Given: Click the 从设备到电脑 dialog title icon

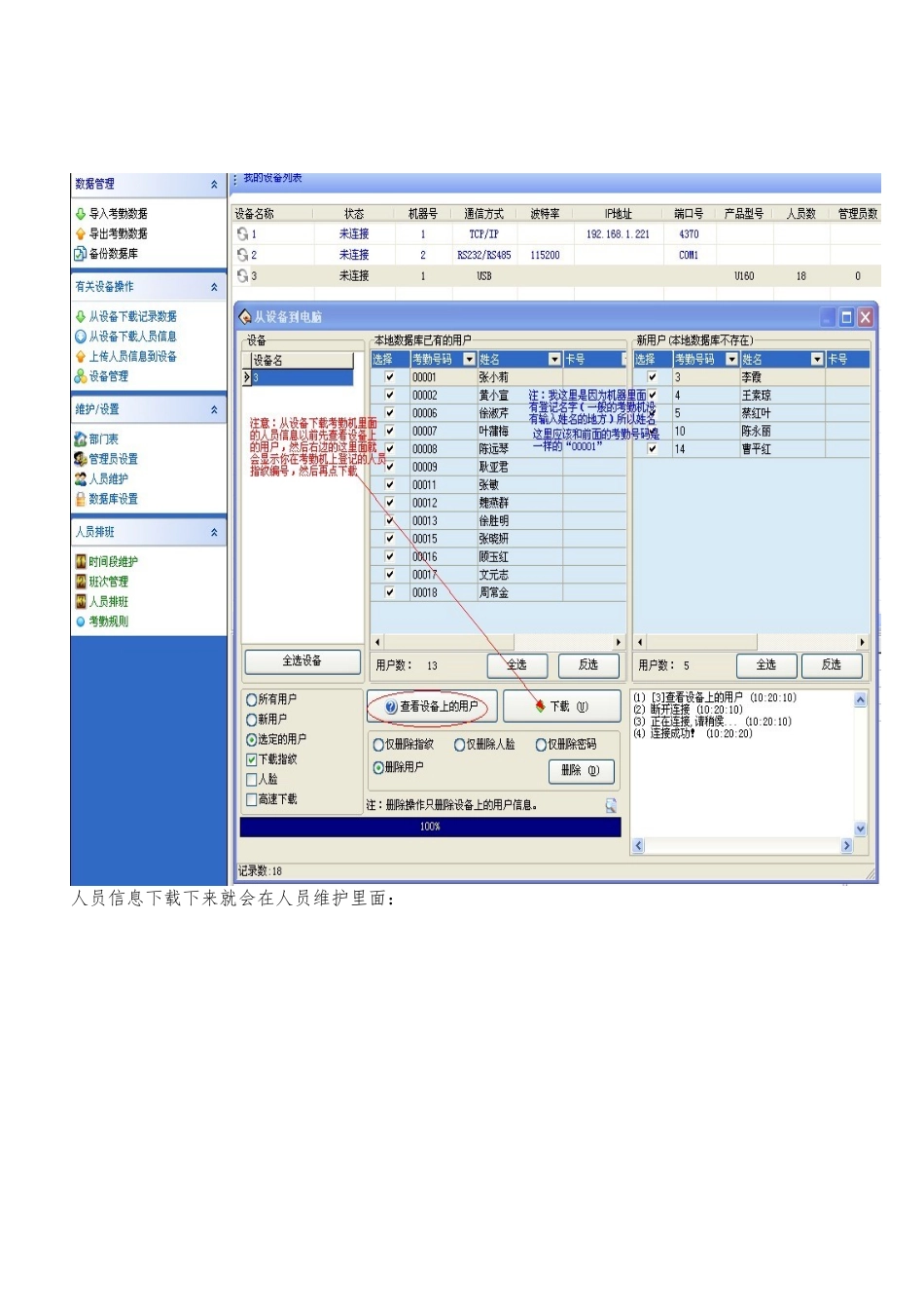Looking at the screenshot, I should click(245, 317).
